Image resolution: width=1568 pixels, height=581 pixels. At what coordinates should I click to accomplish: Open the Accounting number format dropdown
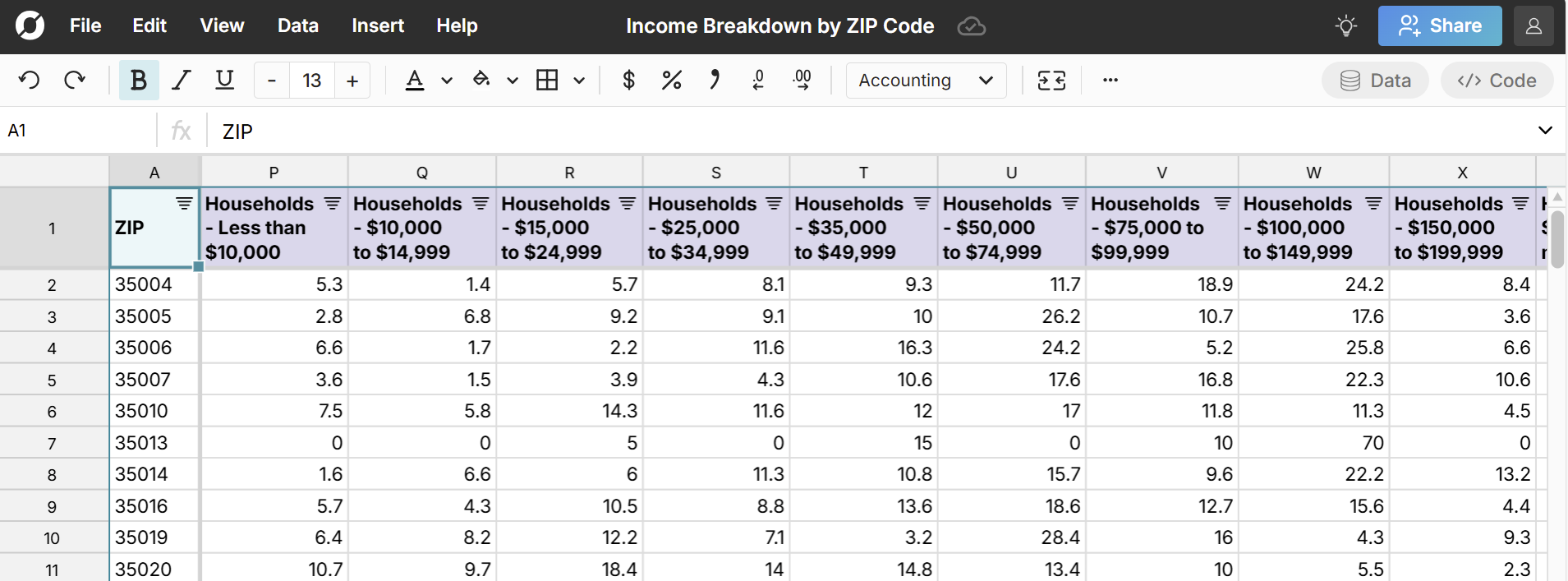point(926,81)
